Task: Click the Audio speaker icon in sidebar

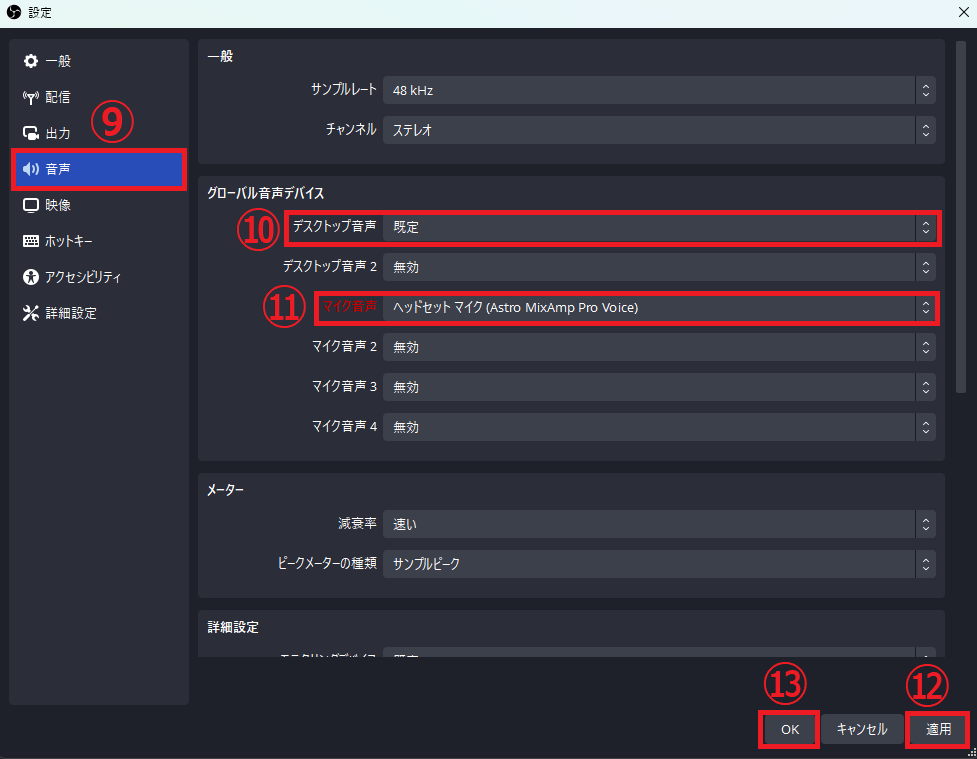Action: coord(31,169)
